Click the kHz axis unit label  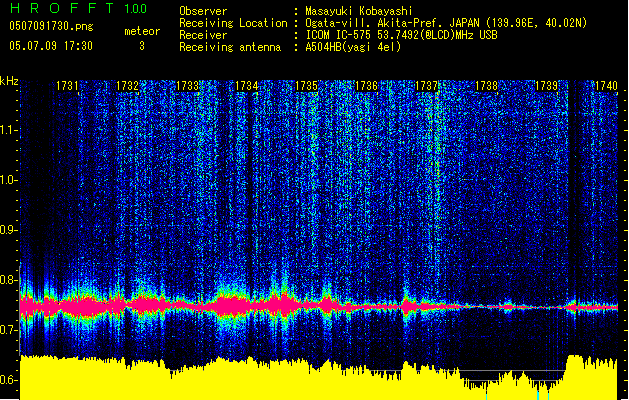coord(9,81)
